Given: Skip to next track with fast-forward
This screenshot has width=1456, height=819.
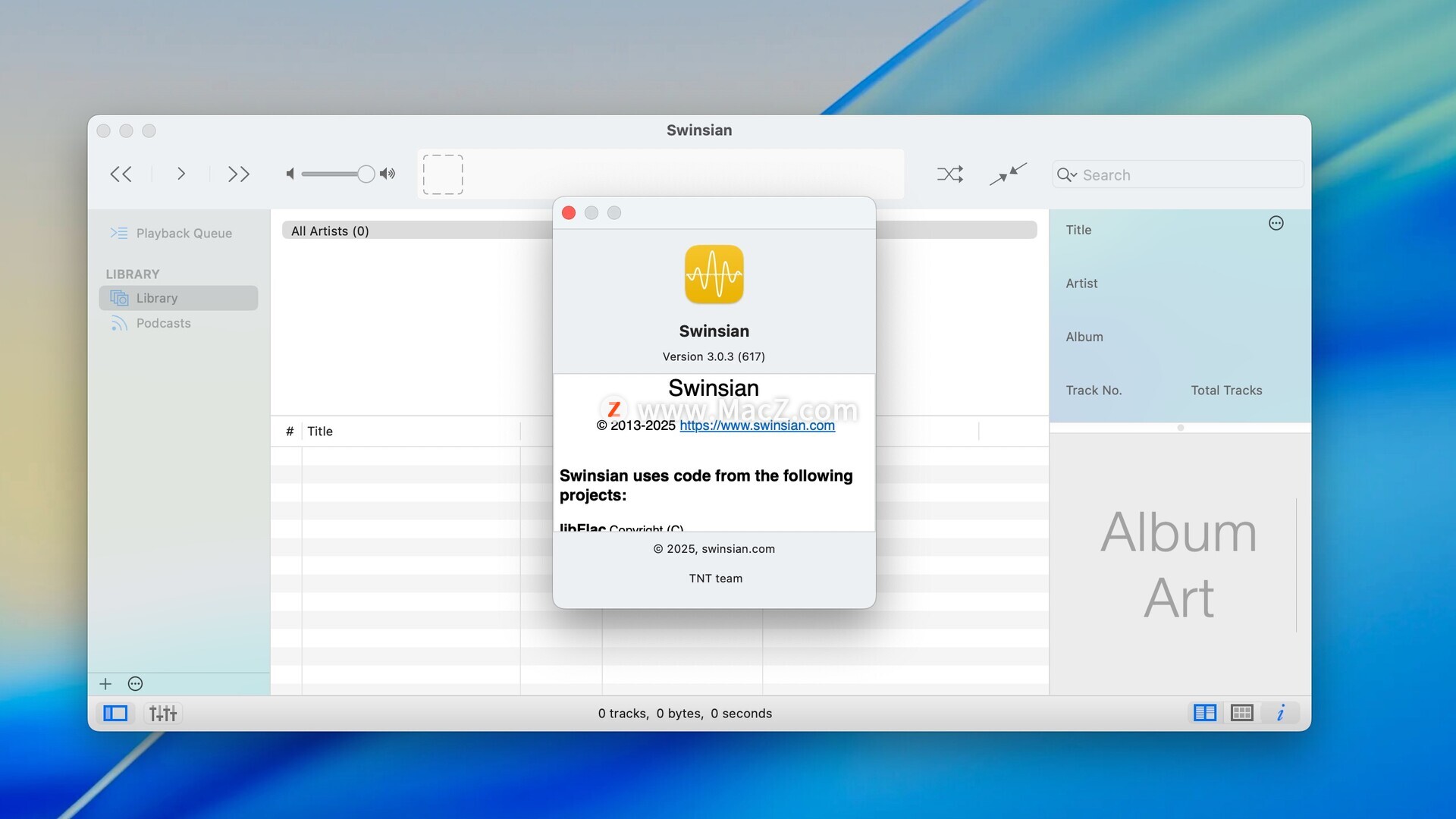Looking at the screenshot, I should pos(238,174).
